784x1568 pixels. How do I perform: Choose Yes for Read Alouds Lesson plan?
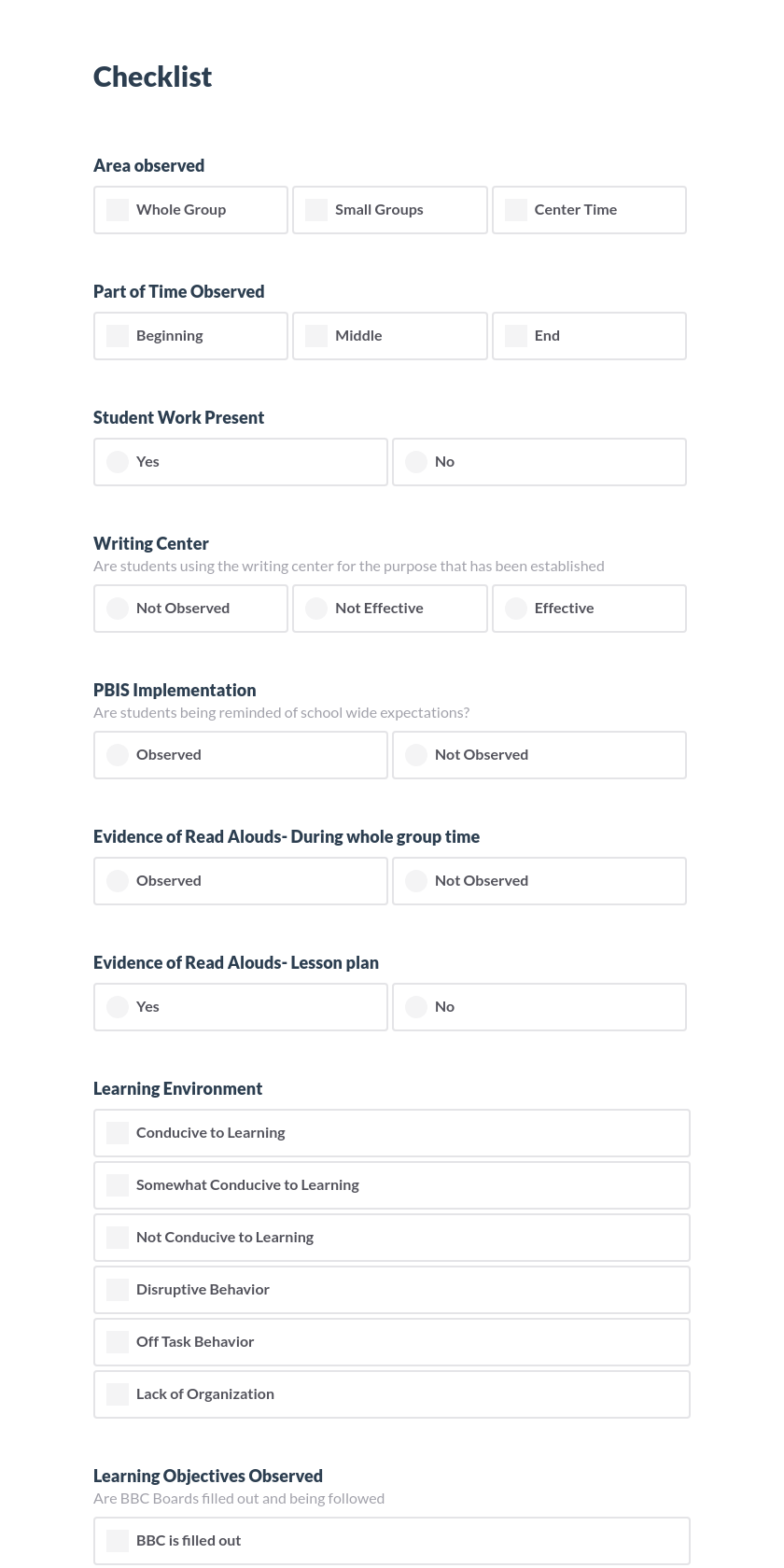[118, 1007]
